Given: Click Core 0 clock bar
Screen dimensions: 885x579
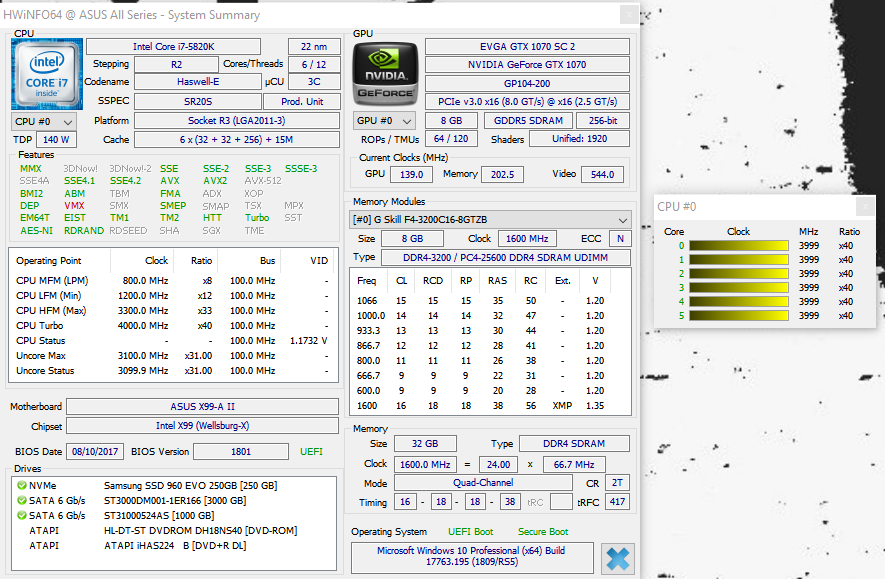Looking at the screenshot, I should point(738,245).
